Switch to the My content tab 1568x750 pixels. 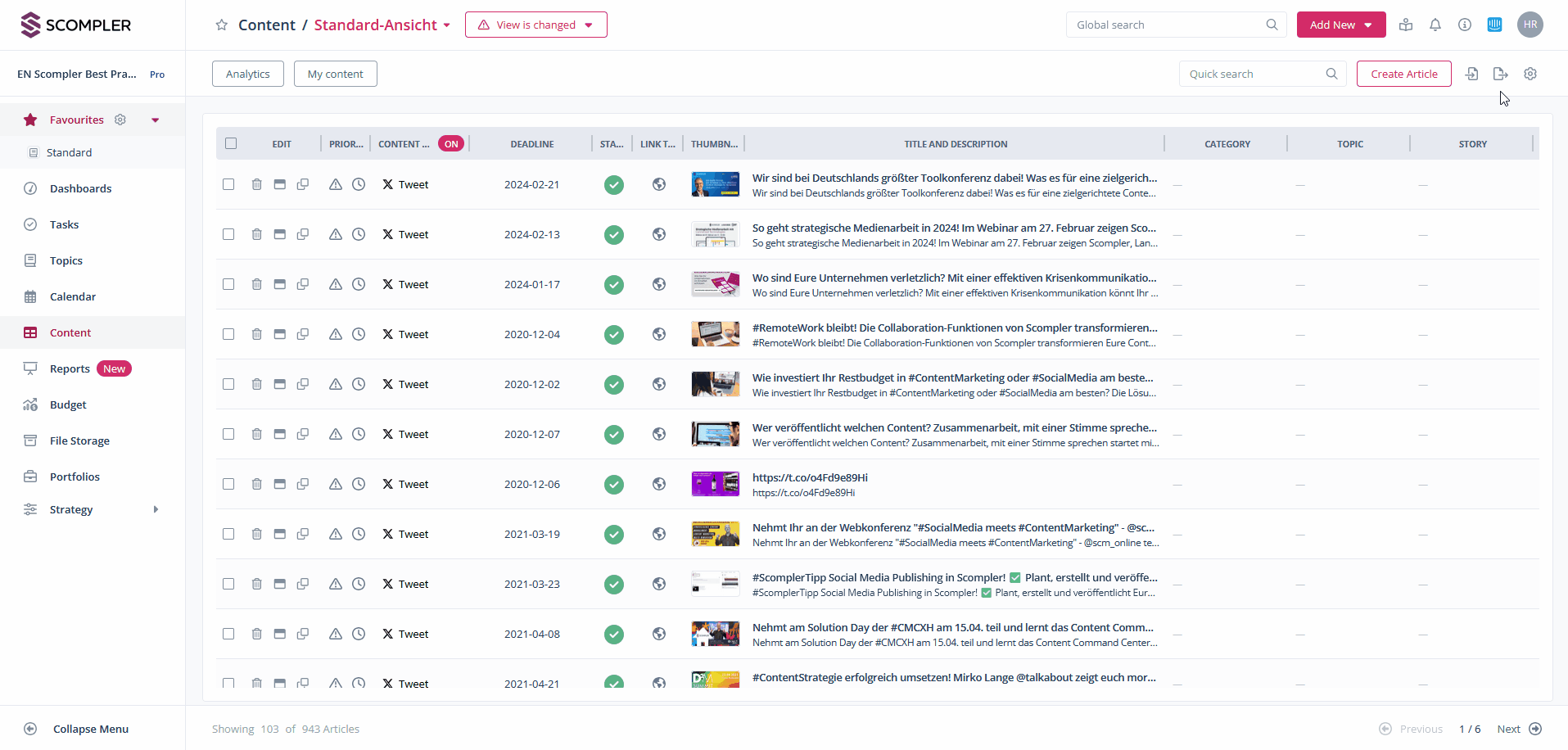(x=335, y=74)
